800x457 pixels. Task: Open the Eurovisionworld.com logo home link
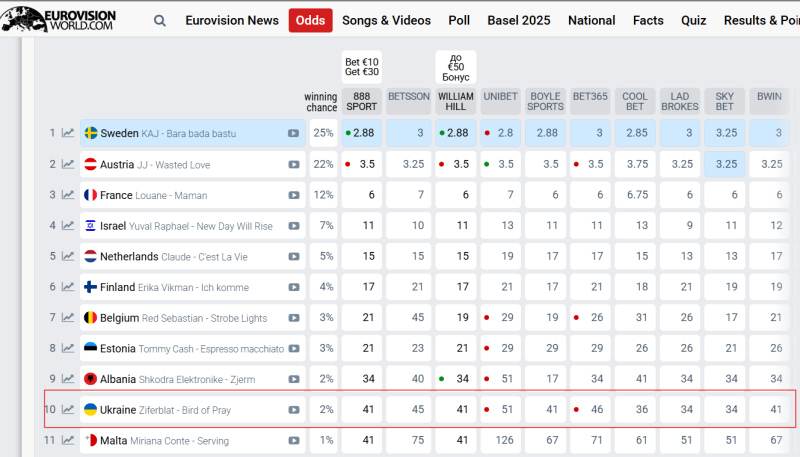(x=58, y=19)
